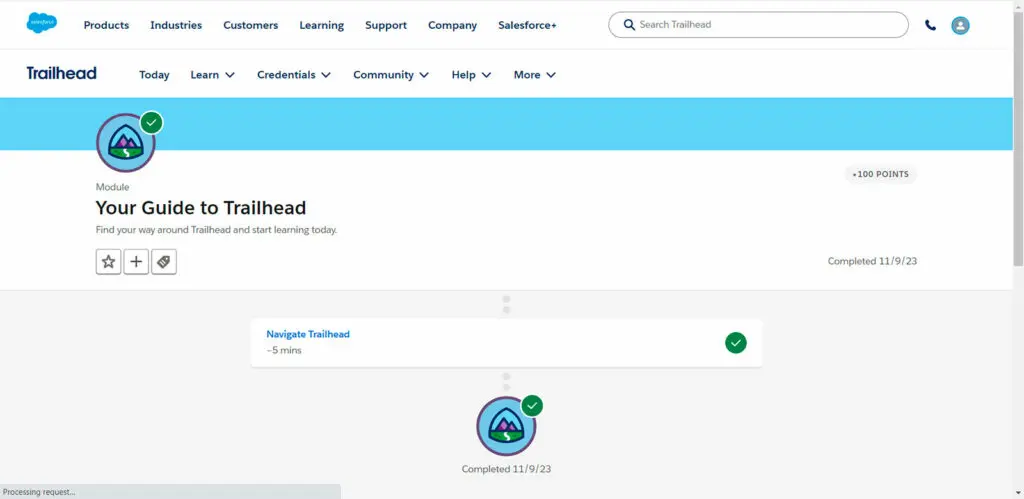Open the Learning menu
This screenshot has width=1024, height=499.
(x=321, y=25)
